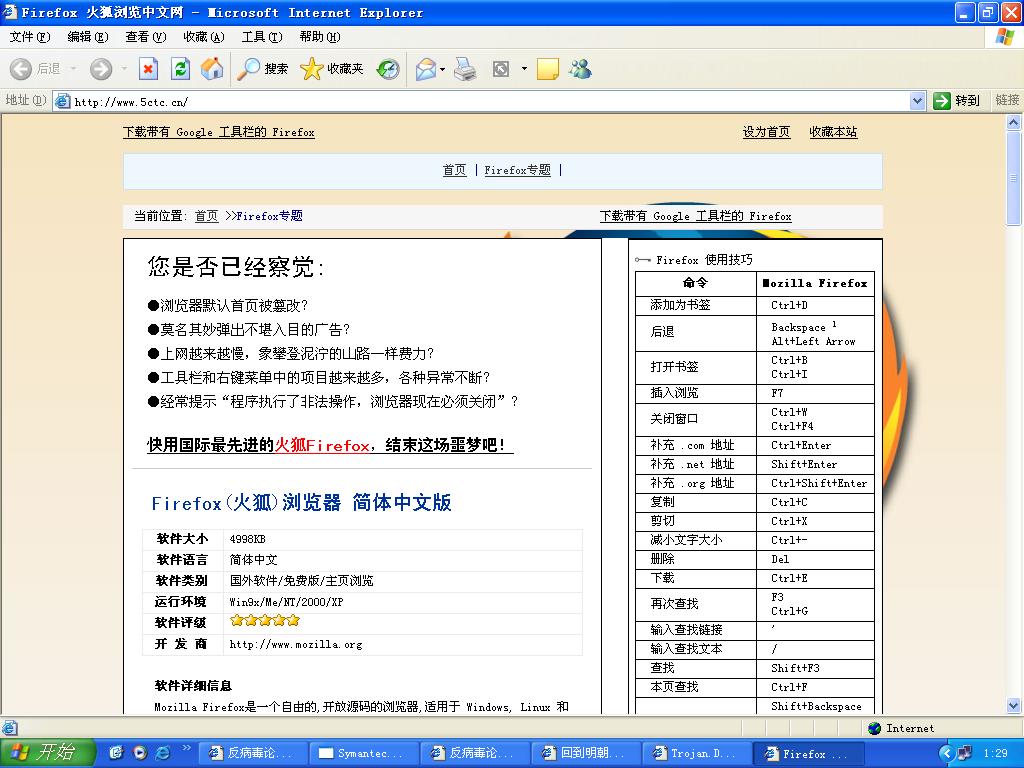Click the Print toolbar icon
The height and width of the screenshot is (768, 1024).
click(465, 69)
